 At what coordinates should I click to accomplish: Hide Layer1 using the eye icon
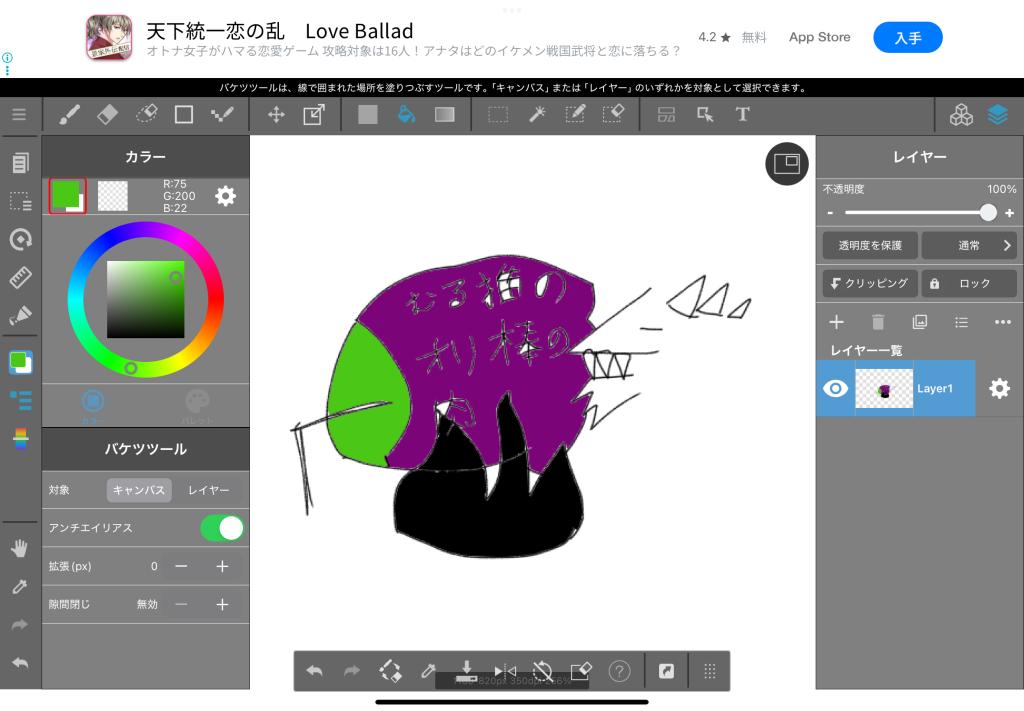[835, 389]
